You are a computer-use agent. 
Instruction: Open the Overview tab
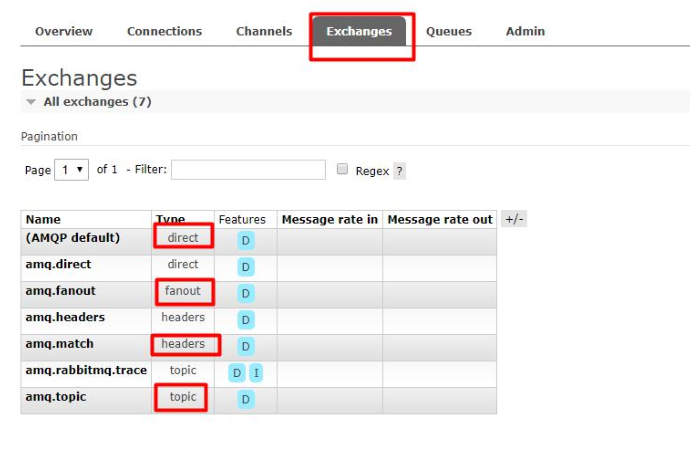point(64,31)
